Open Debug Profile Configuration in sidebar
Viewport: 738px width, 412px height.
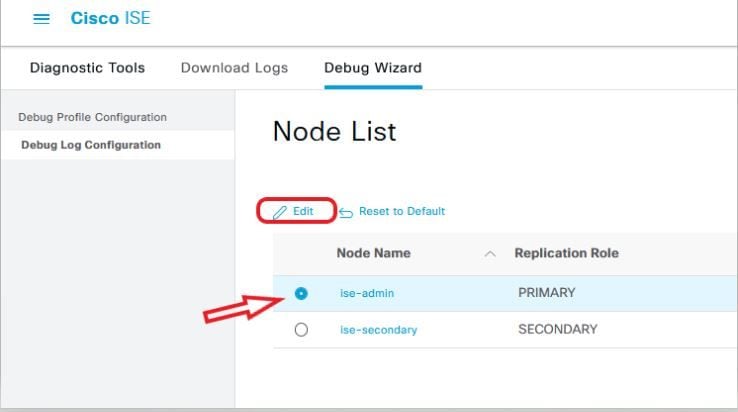93,117
